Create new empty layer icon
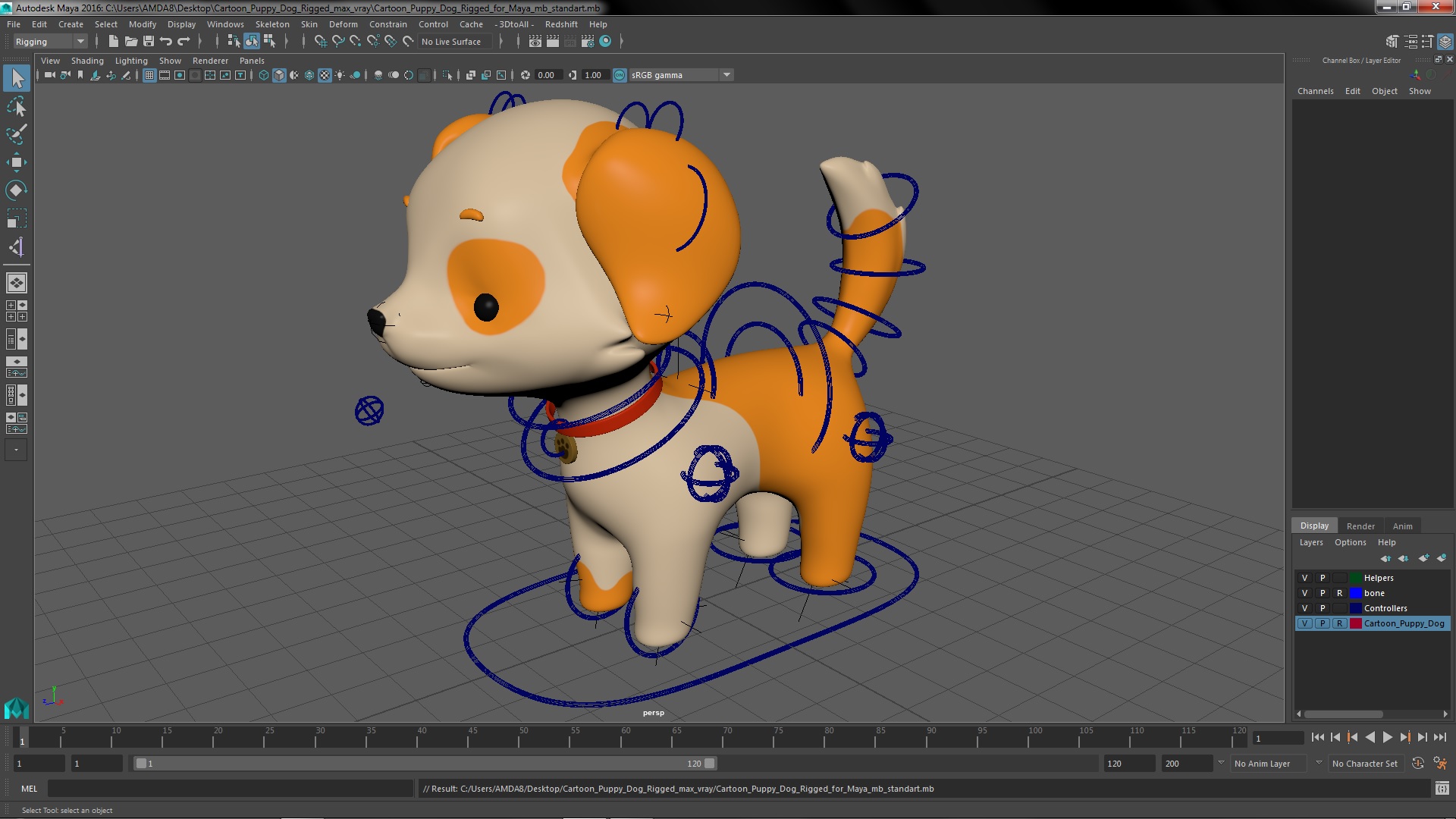Screen dimensions: 1456x819 (x=1423, y=558)
